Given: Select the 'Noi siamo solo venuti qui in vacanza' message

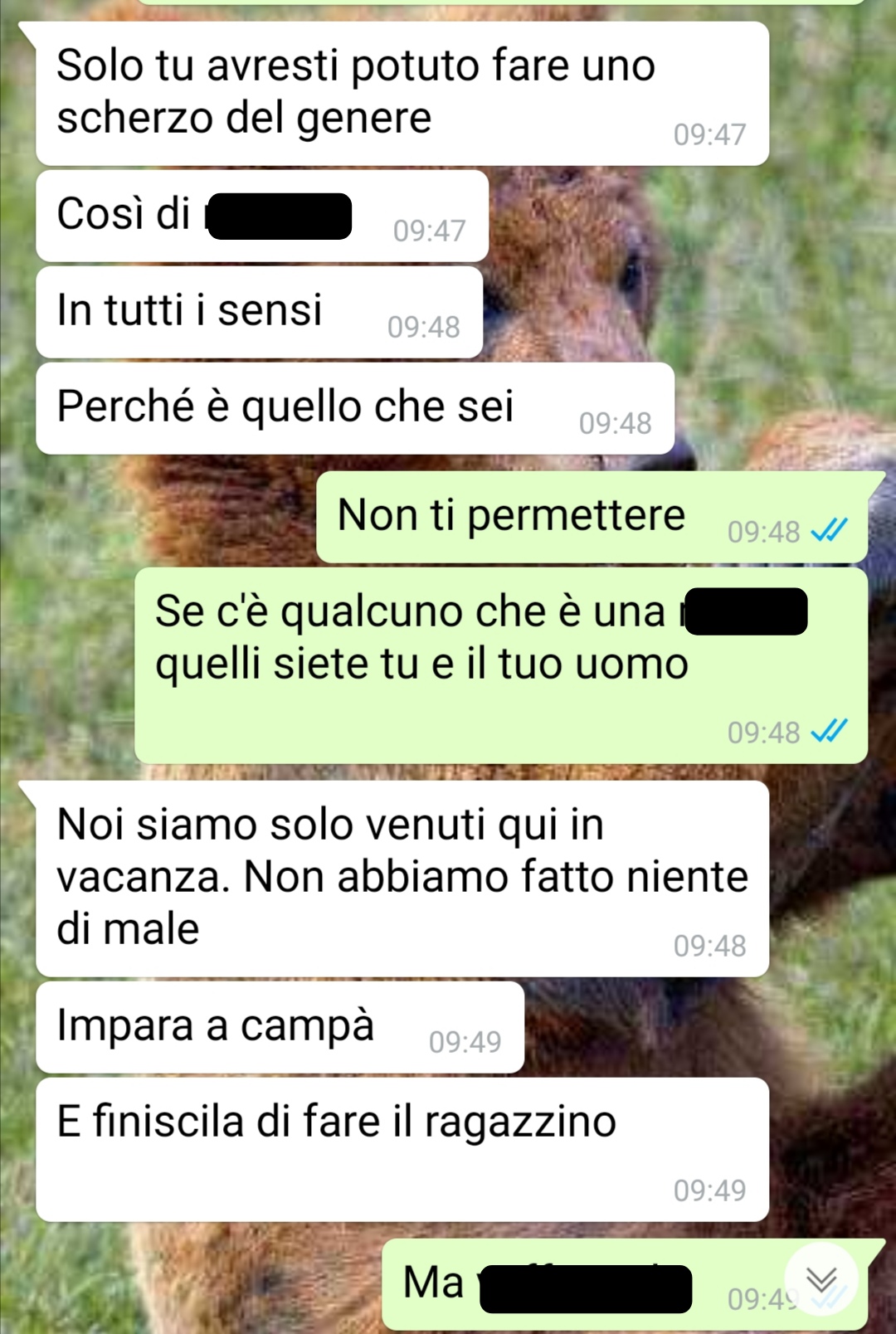Looking at the screenshot, I should [402, 879].
